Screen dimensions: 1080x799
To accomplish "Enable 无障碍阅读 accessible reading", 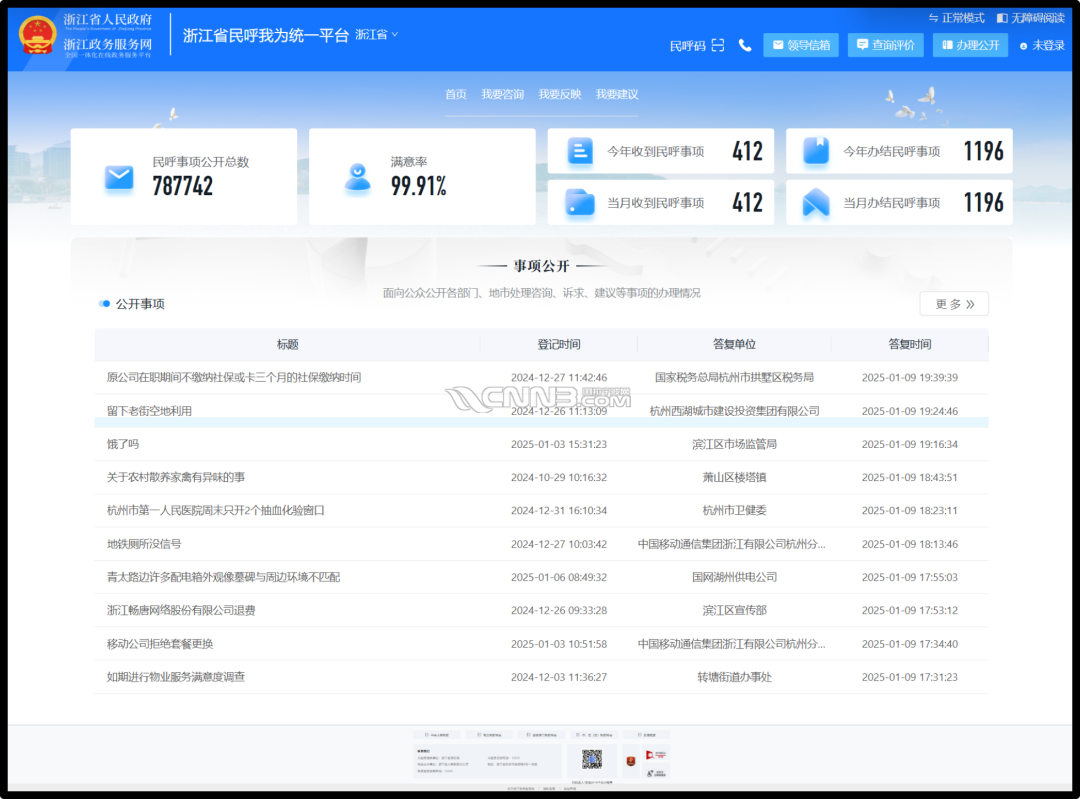I will (x=1030, y=18).
